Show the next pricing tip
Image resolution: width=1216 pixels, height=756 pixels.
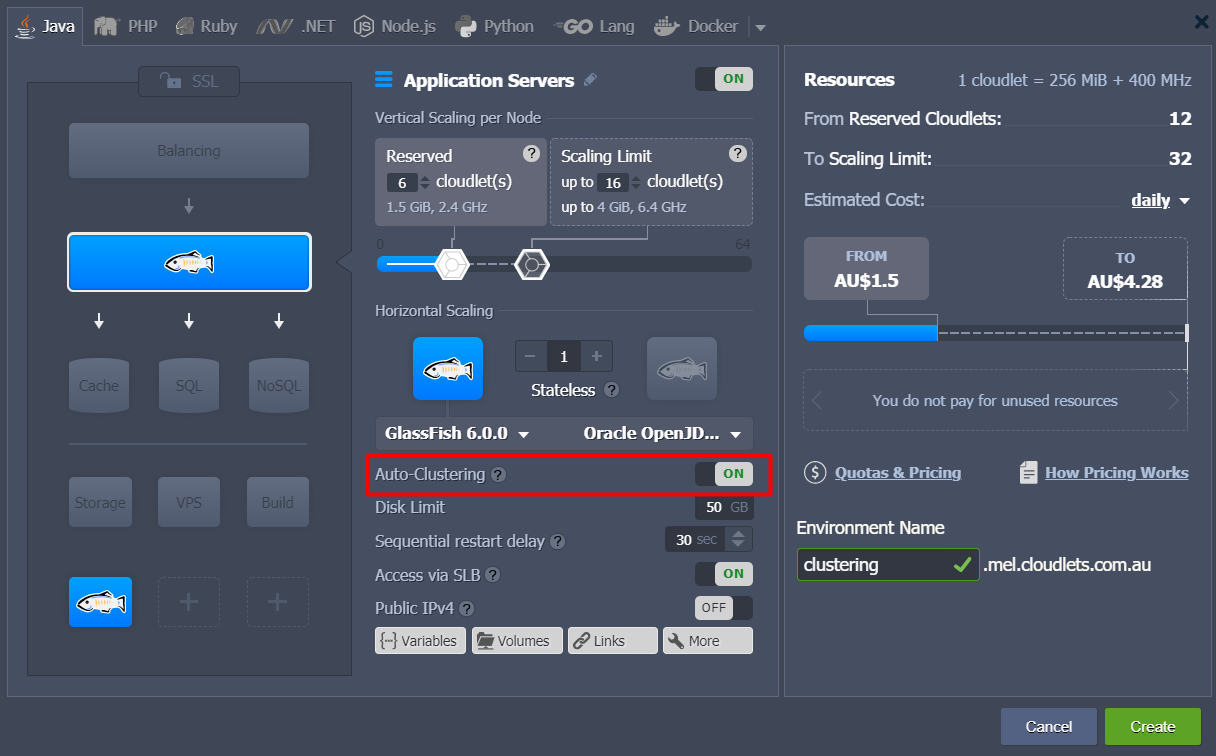[1174, 401]
